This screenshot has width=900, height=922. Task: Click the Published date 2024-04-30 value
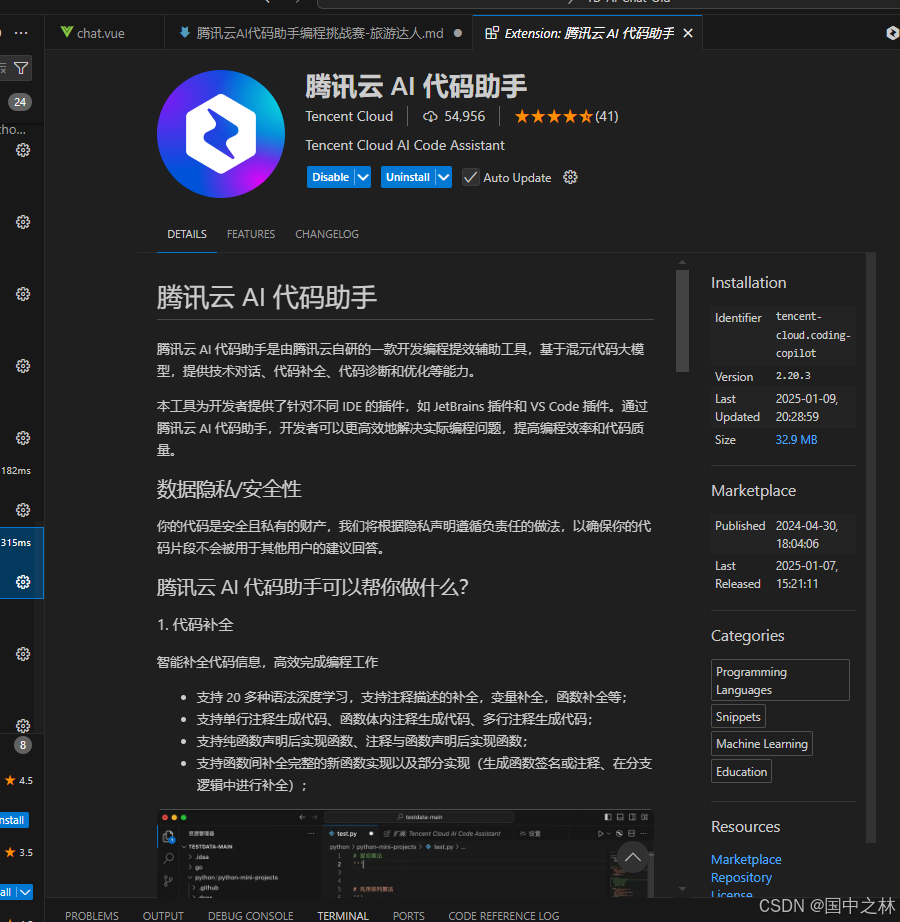(x=807, y=535)
